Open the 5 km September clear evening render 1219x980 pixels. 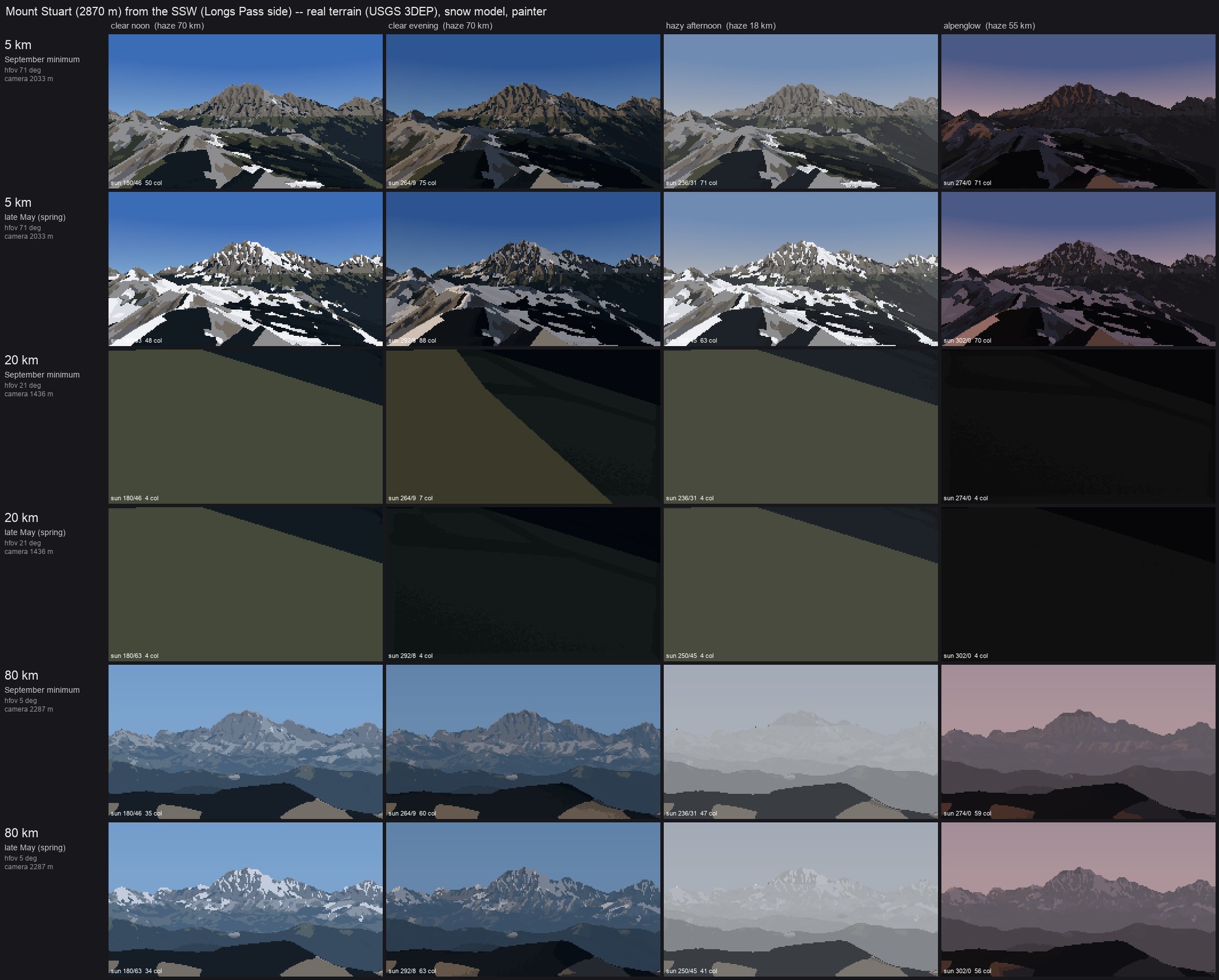[523, 111]
